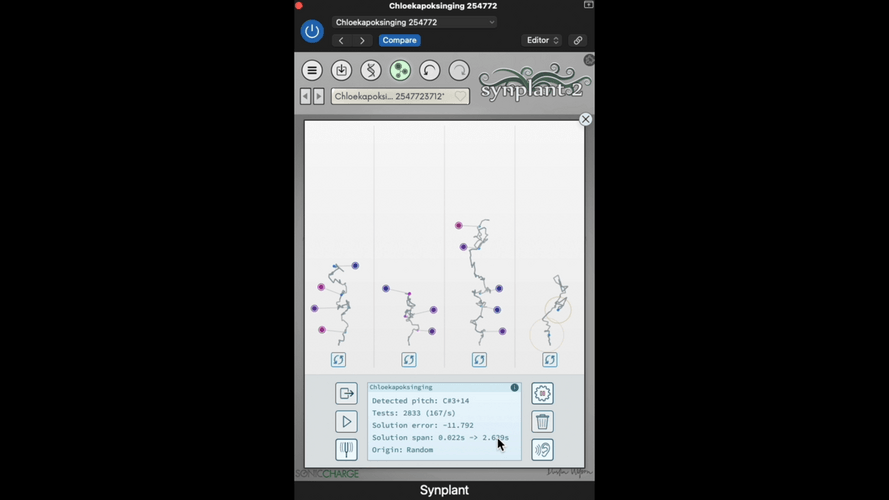The width and height of the screenshot is (889, 500).
Task: Toggle the green Genopatch cells button
Action: [x=400, y=70]
